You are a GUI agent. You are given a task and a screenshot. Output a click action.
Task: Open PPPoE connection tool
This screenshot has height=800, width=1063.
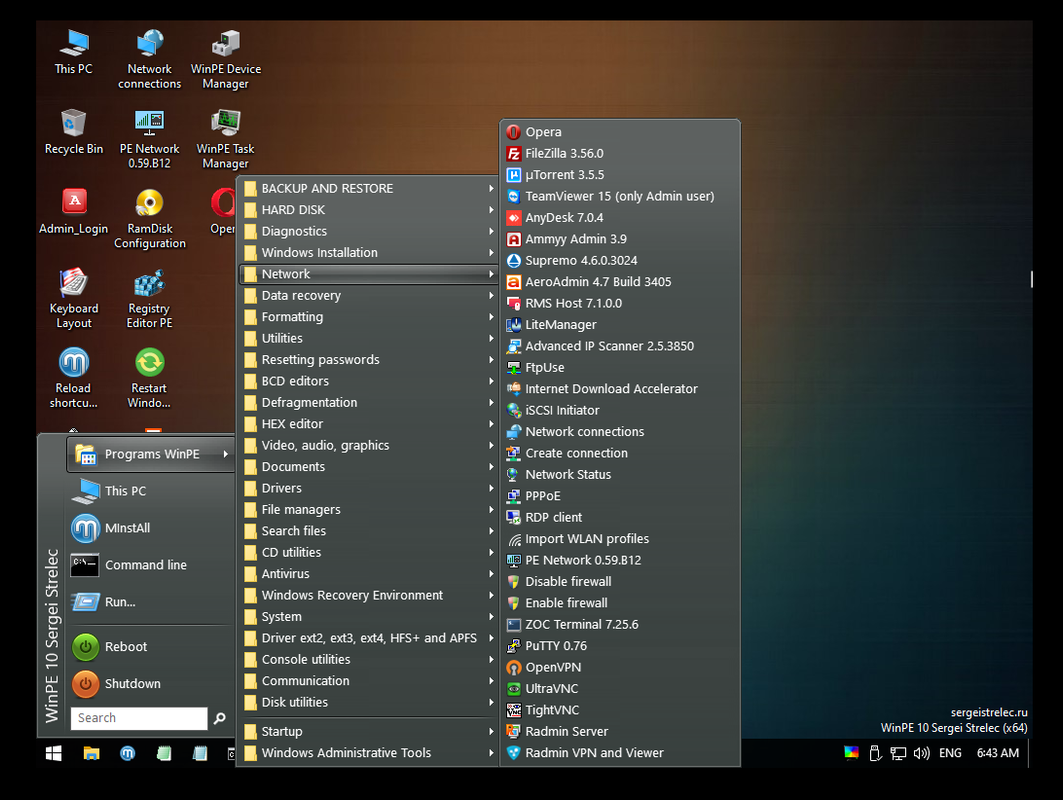tap(620, 496)
